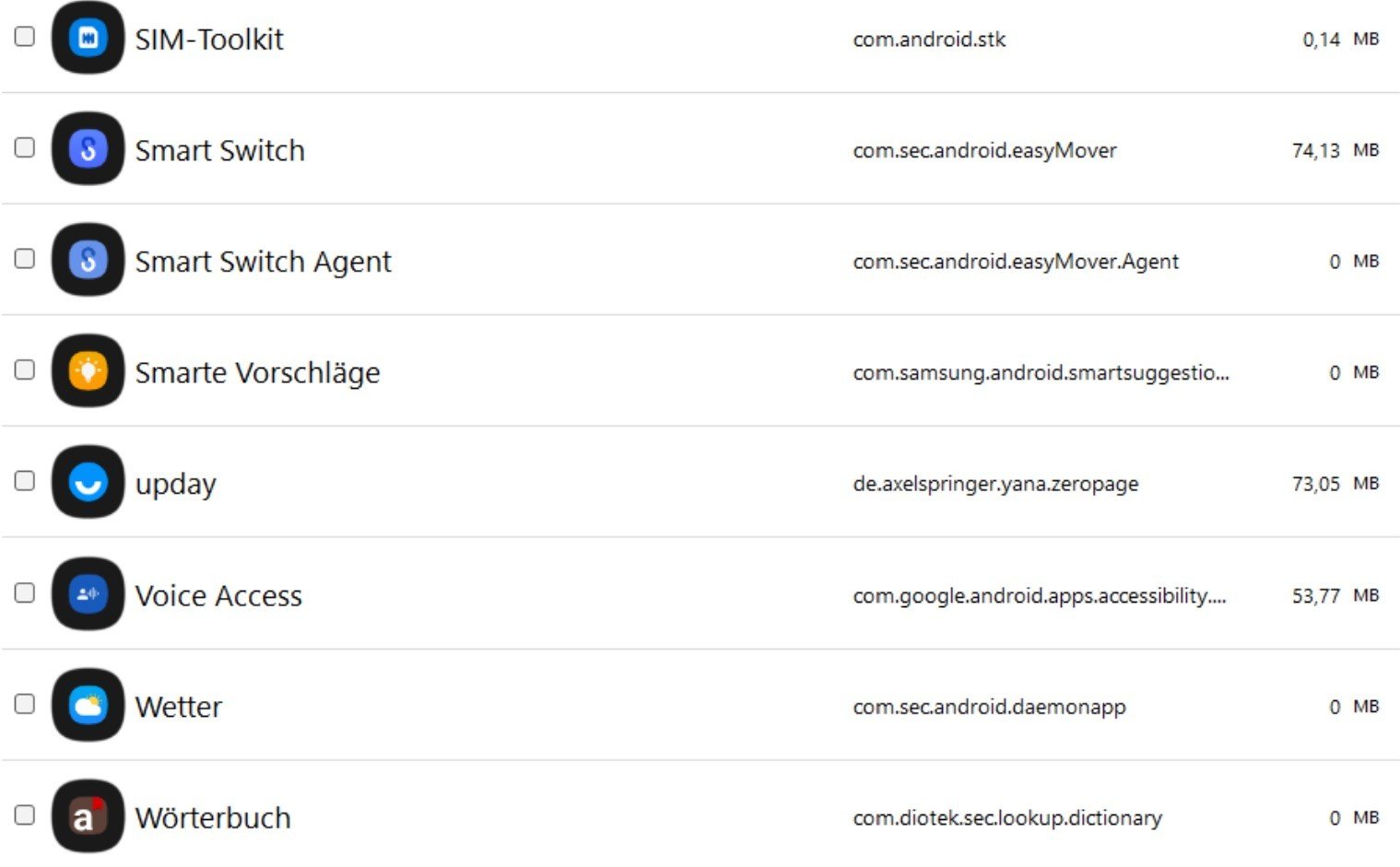This screenshot has width=1400, height=867.
Task: Click the Wetter weather icon
Action: tap(88, 706)
